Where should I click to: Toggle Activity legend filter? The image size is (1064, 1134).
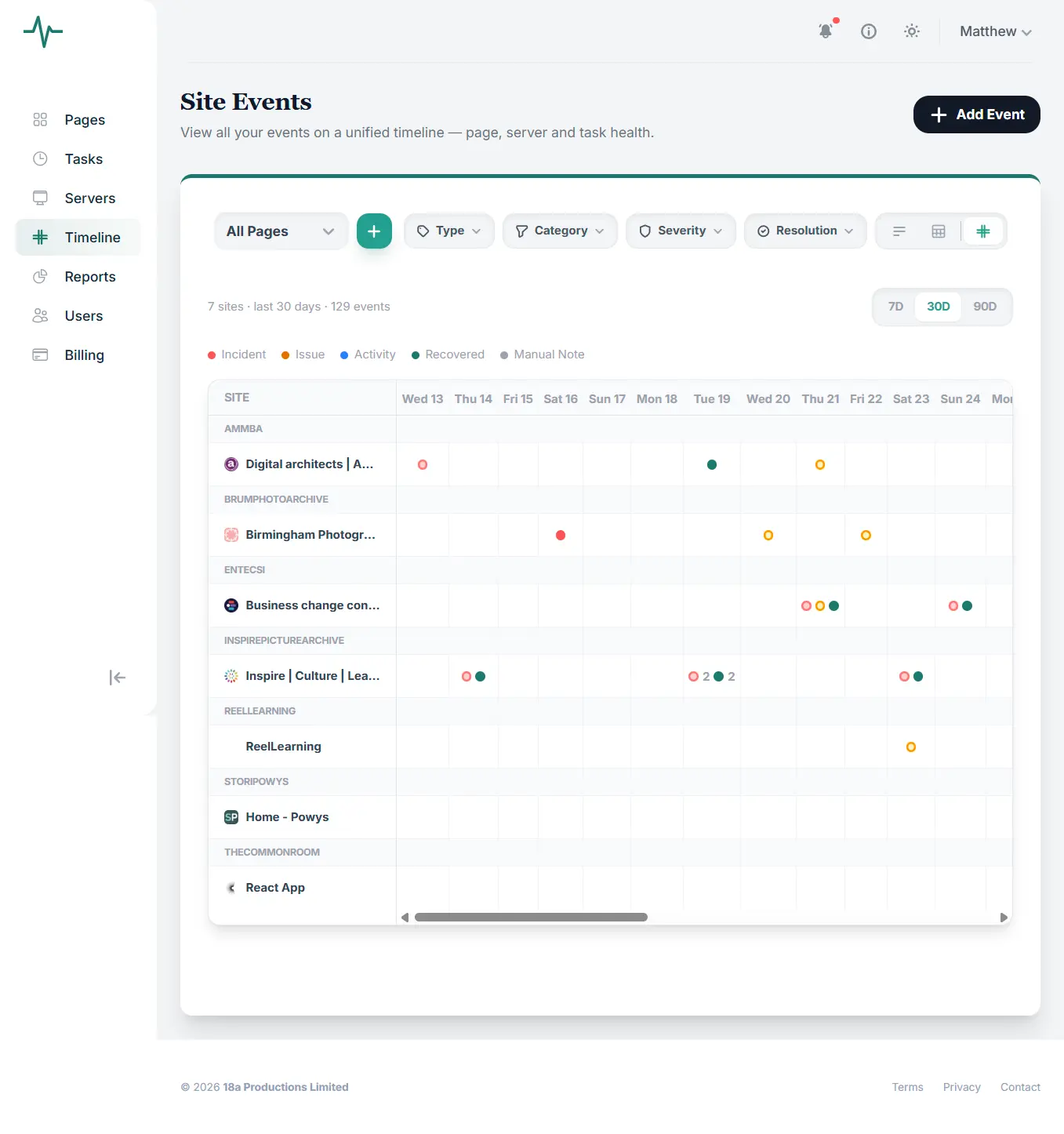tap(368, 354)
